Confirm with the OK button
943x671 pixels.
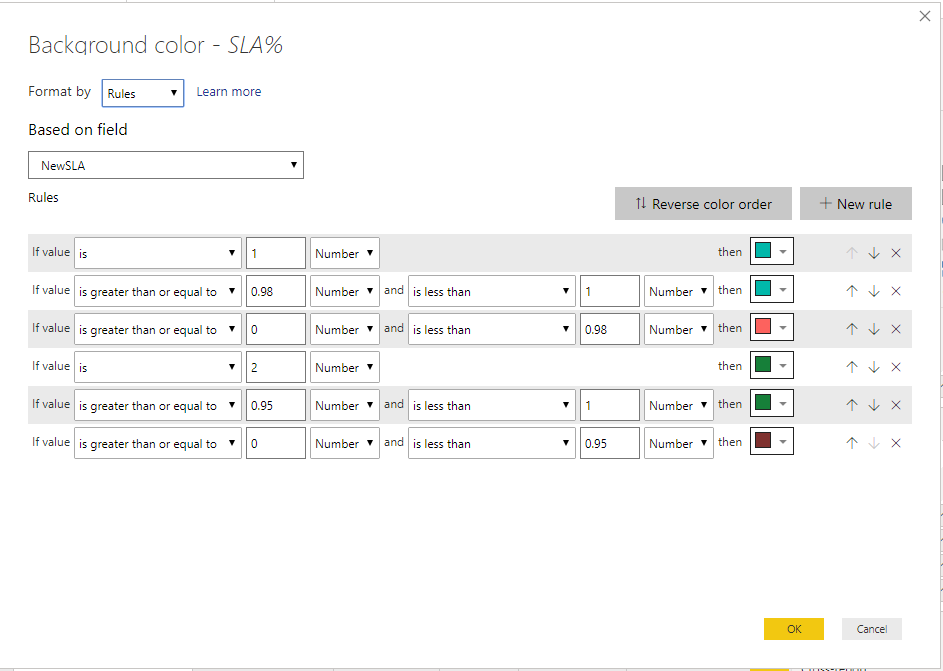(794, 629)
